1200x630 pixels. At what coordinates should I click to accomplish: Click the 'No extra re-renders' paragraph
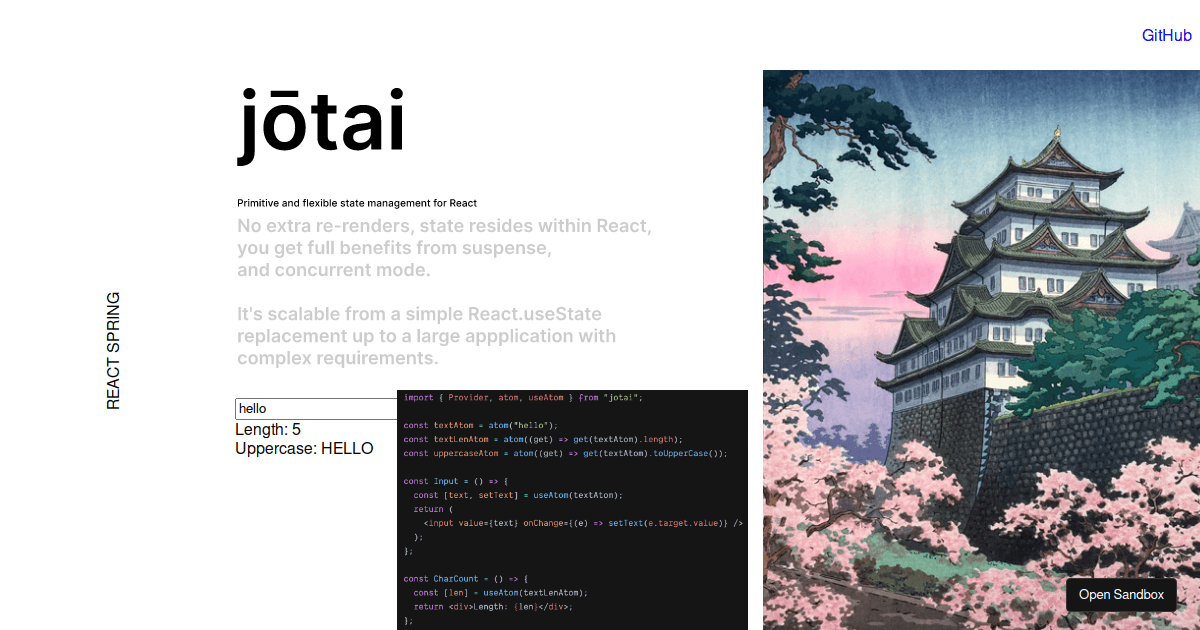click(443, 247)
